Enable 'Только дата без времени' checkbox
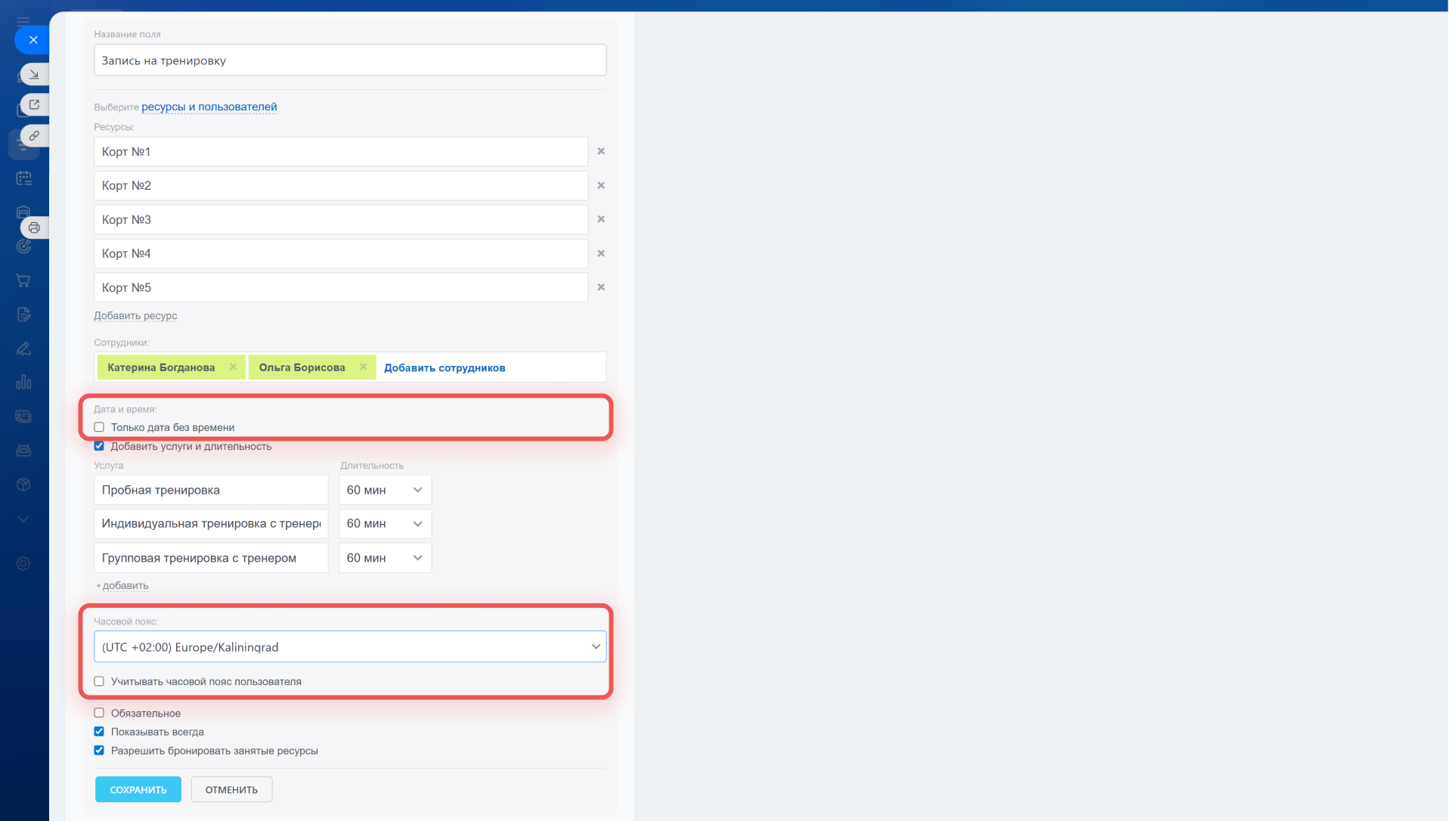1456x821 pixels. pos(99,427)
